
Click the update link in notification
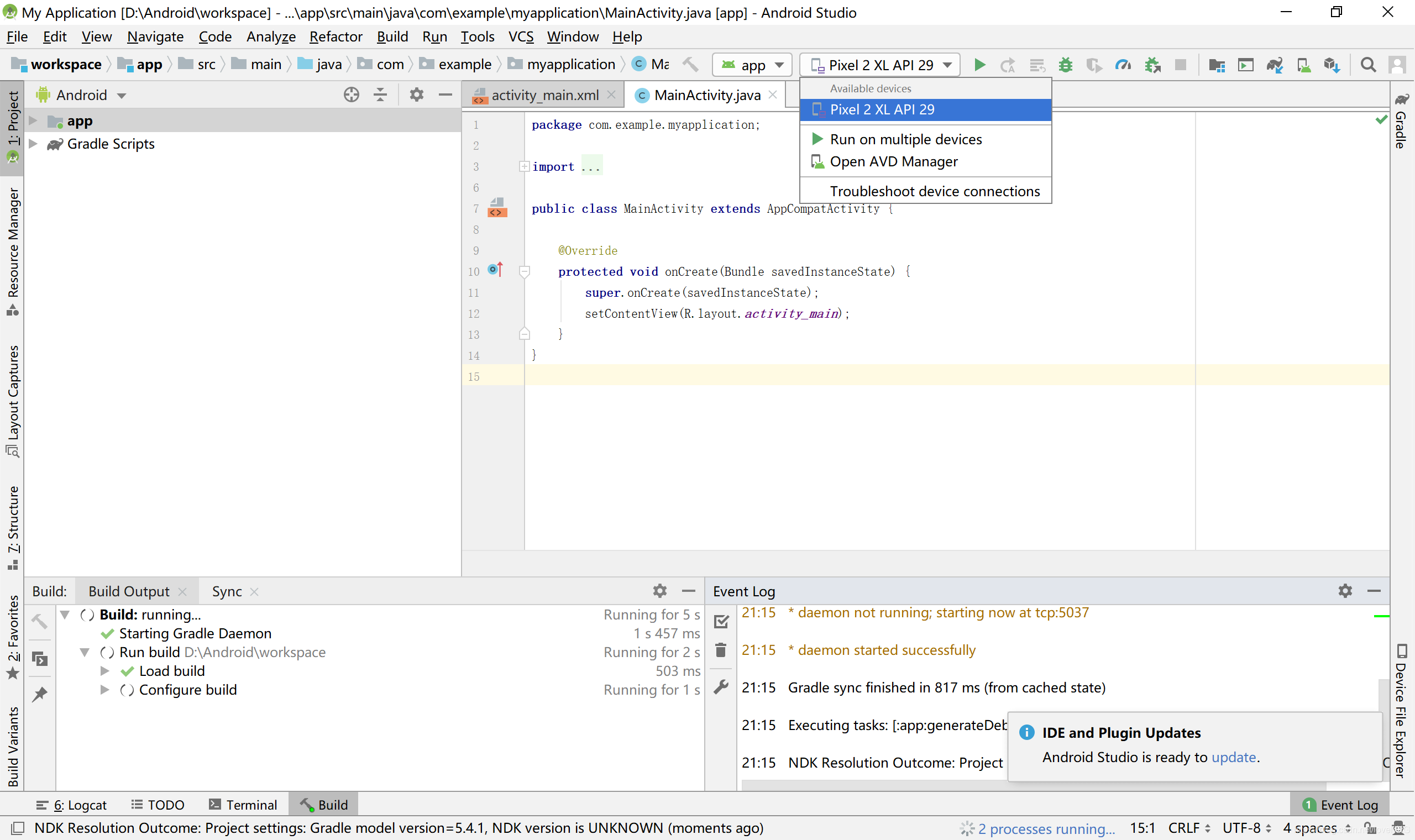(x=1233, y=757)
